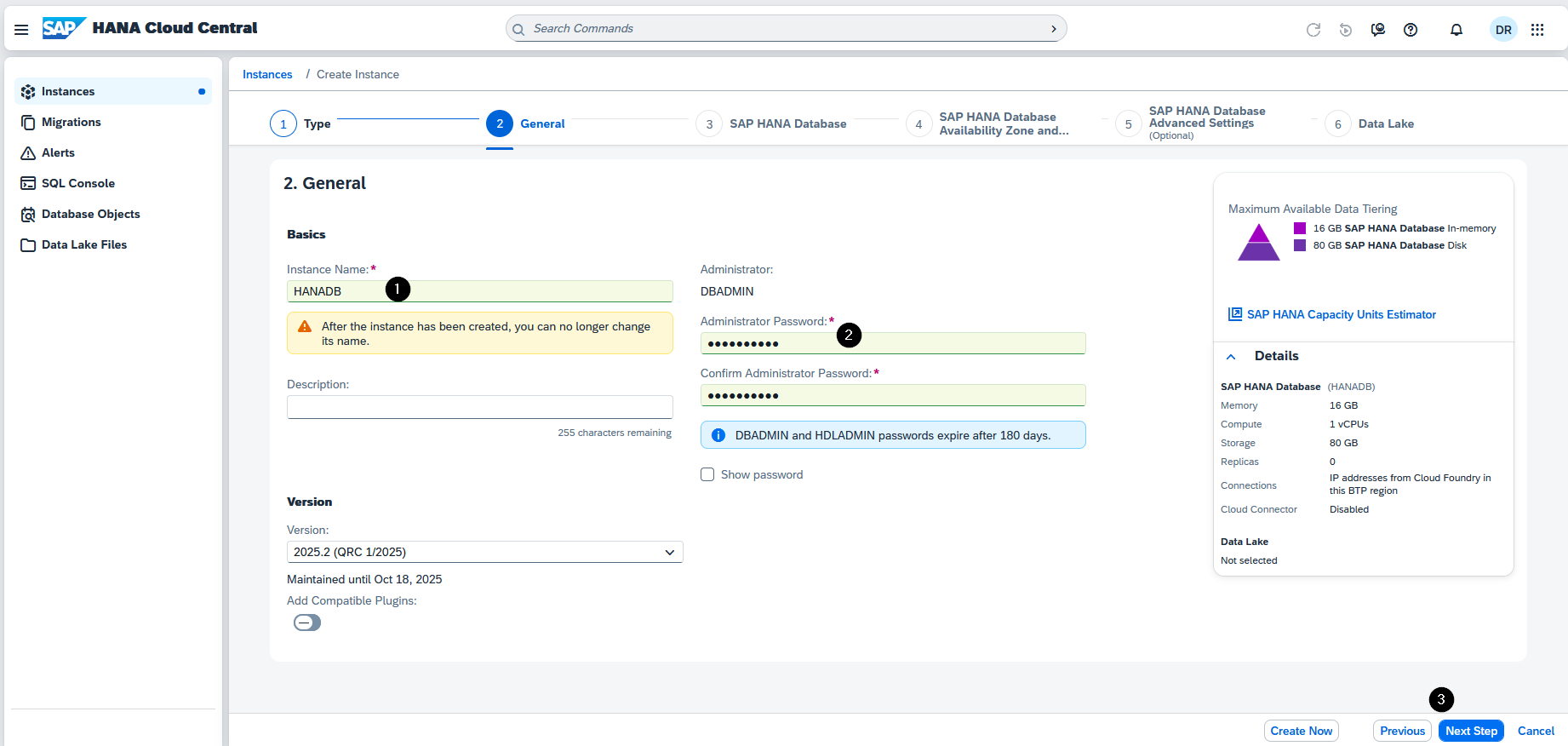Open the help question-mark icon

point(1411,30)
